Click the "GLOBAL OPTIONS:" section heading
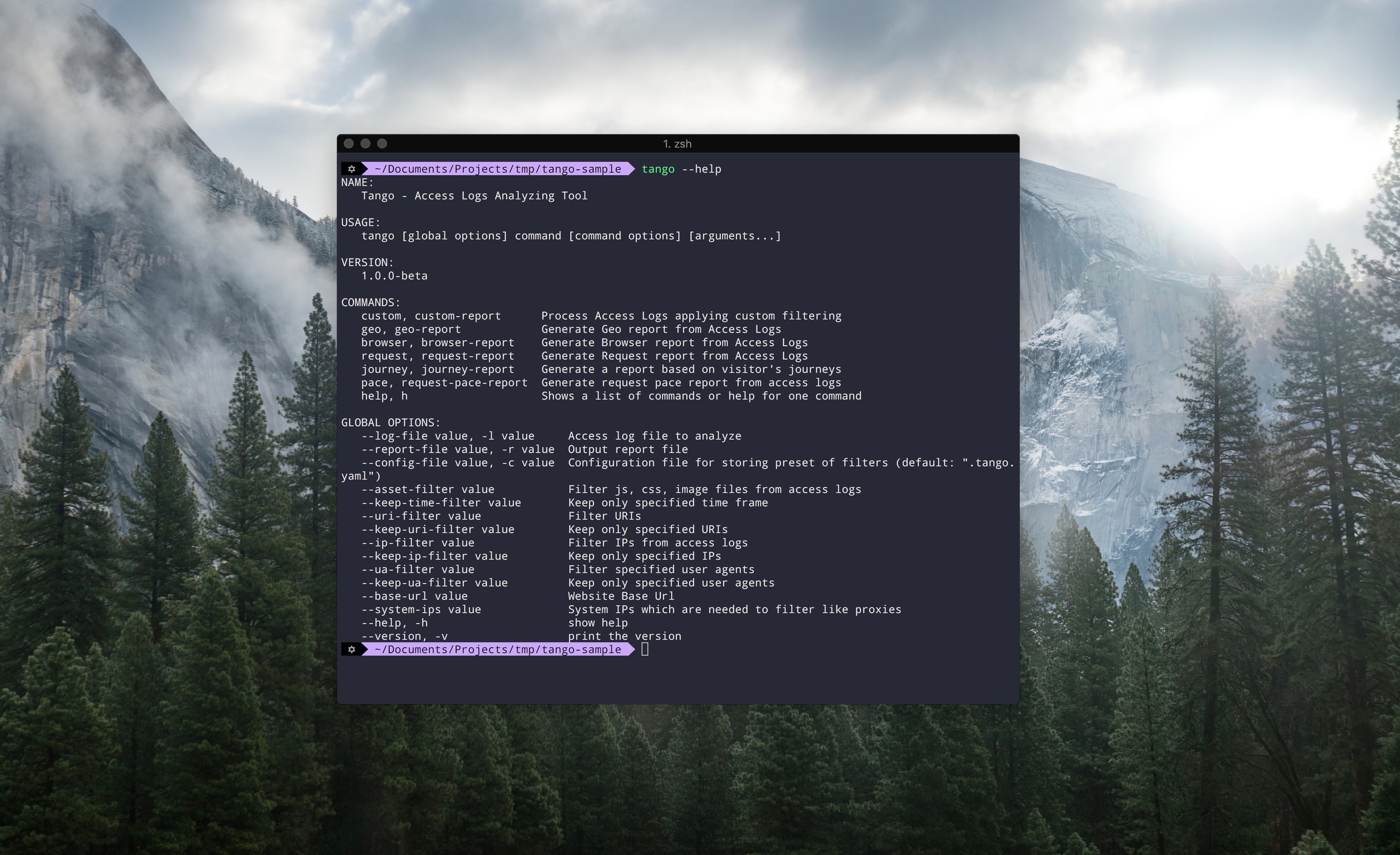The height and width of the screenshot is (855, 1400). tap(390, 423)
